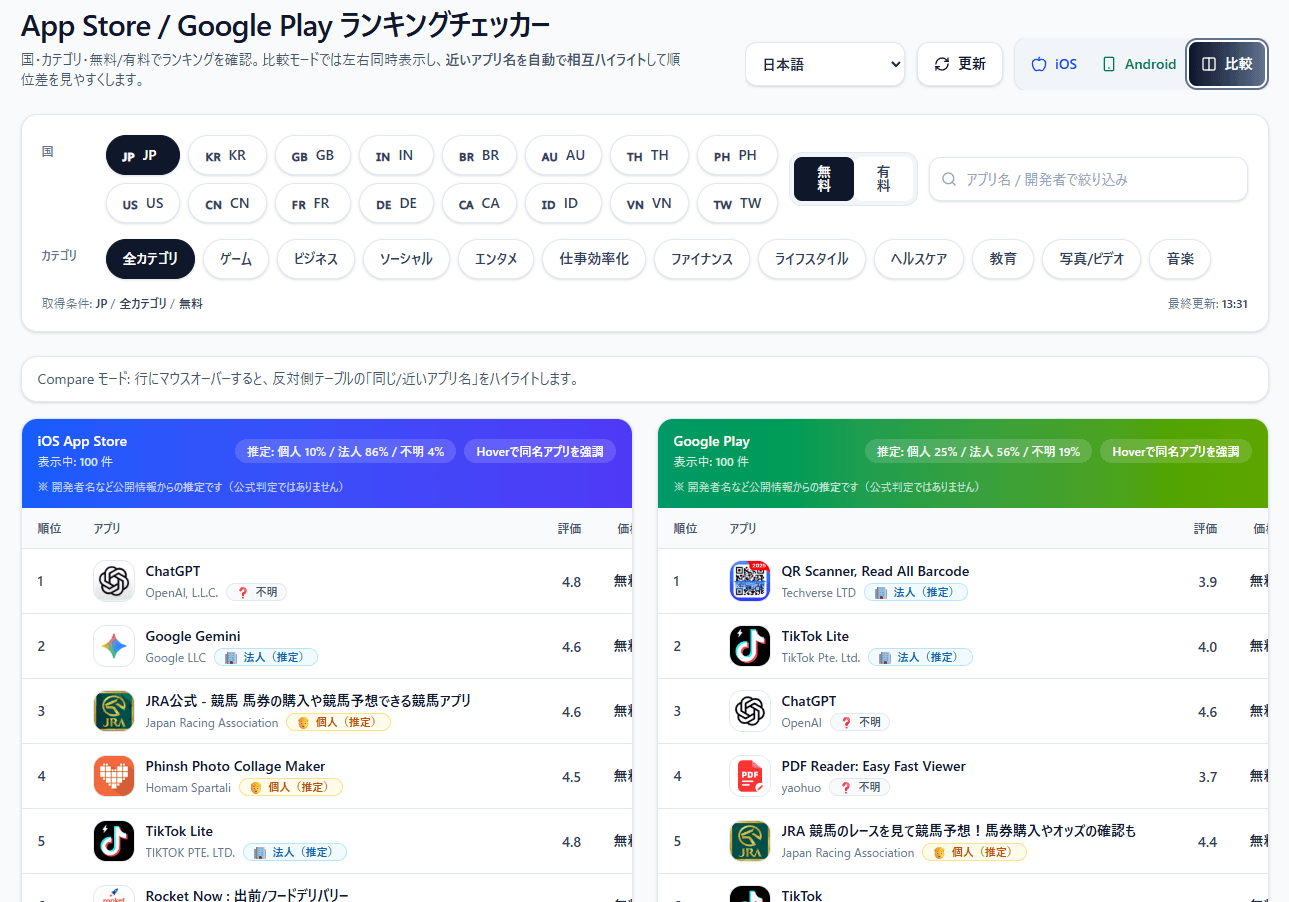Switch to 有料 paid apps toggle
This screenshot has height=902, width=1289.
(x=883, y=179)
